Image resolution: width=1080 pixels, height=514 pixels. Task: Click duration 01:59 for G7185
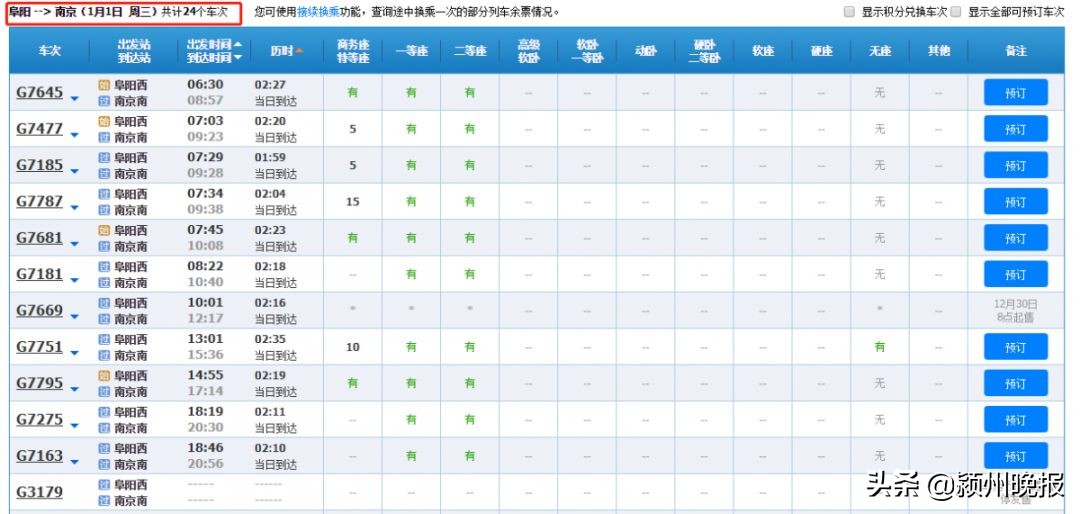(x=270, y=157)
